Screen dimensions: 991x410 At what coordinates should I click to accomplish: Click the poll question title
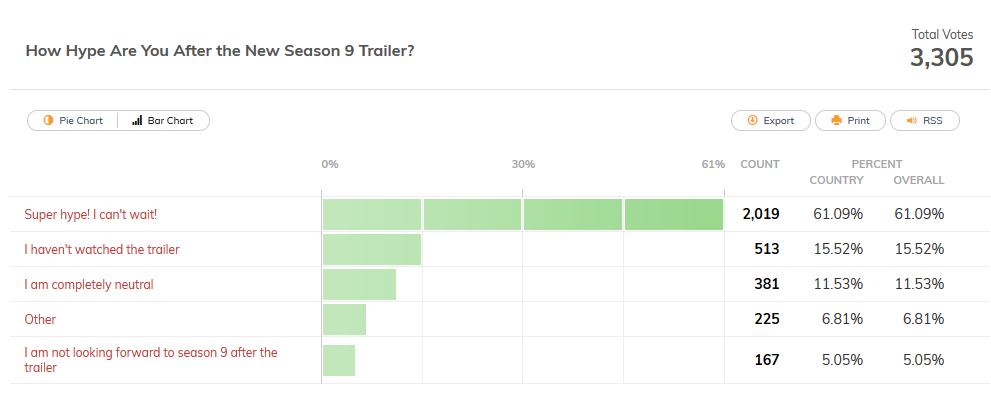[x=220, y=50]
